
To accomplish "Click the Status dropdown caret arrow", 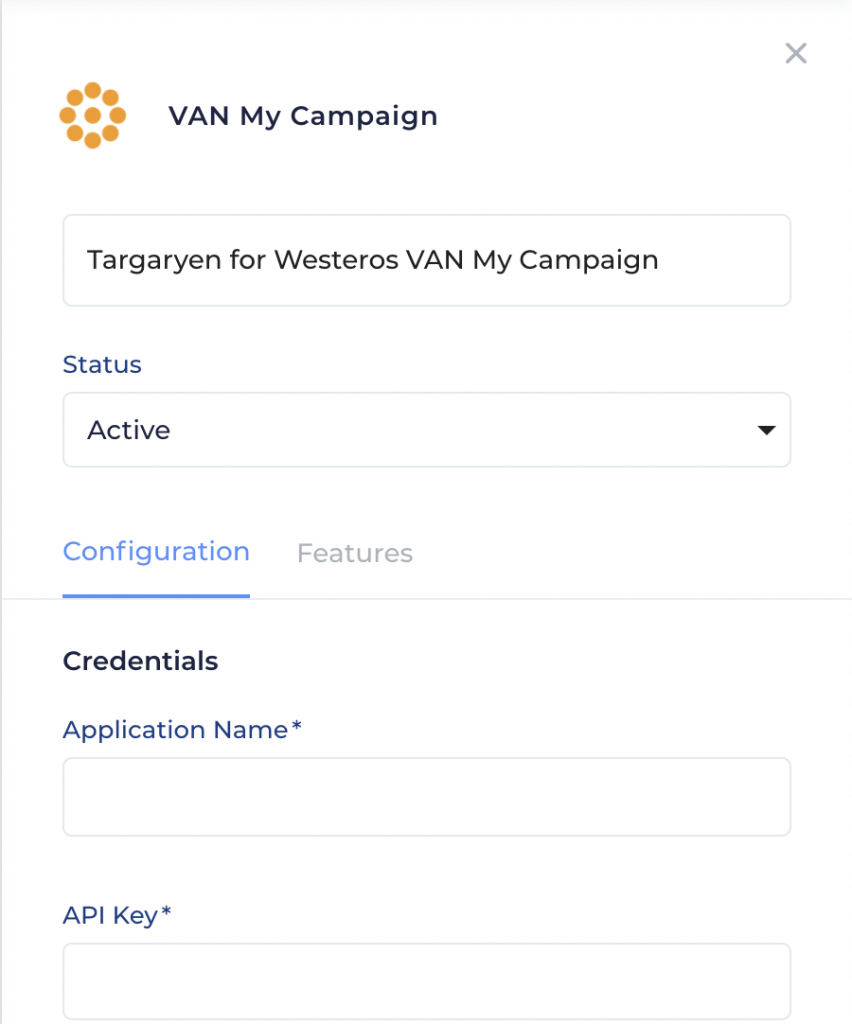I will tap(766, 430).
